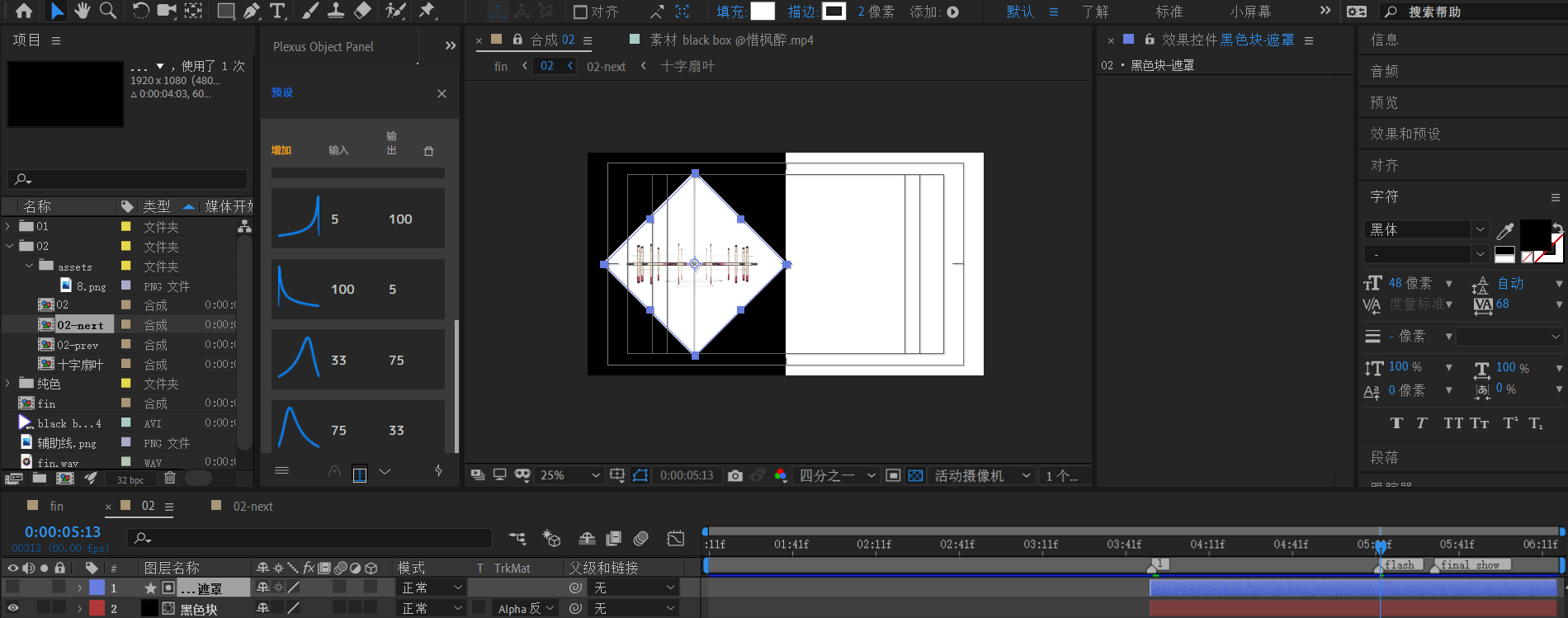Select the Eraser tool
The height and width of the screenshot is (618, 1568).
click(362, 11)
